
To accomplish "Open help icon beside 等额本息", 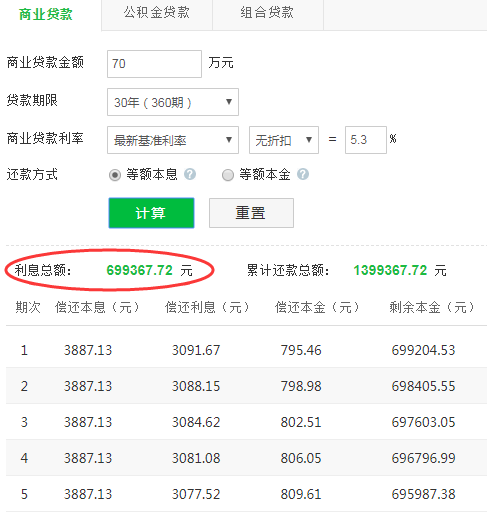I will click(190, 174).
